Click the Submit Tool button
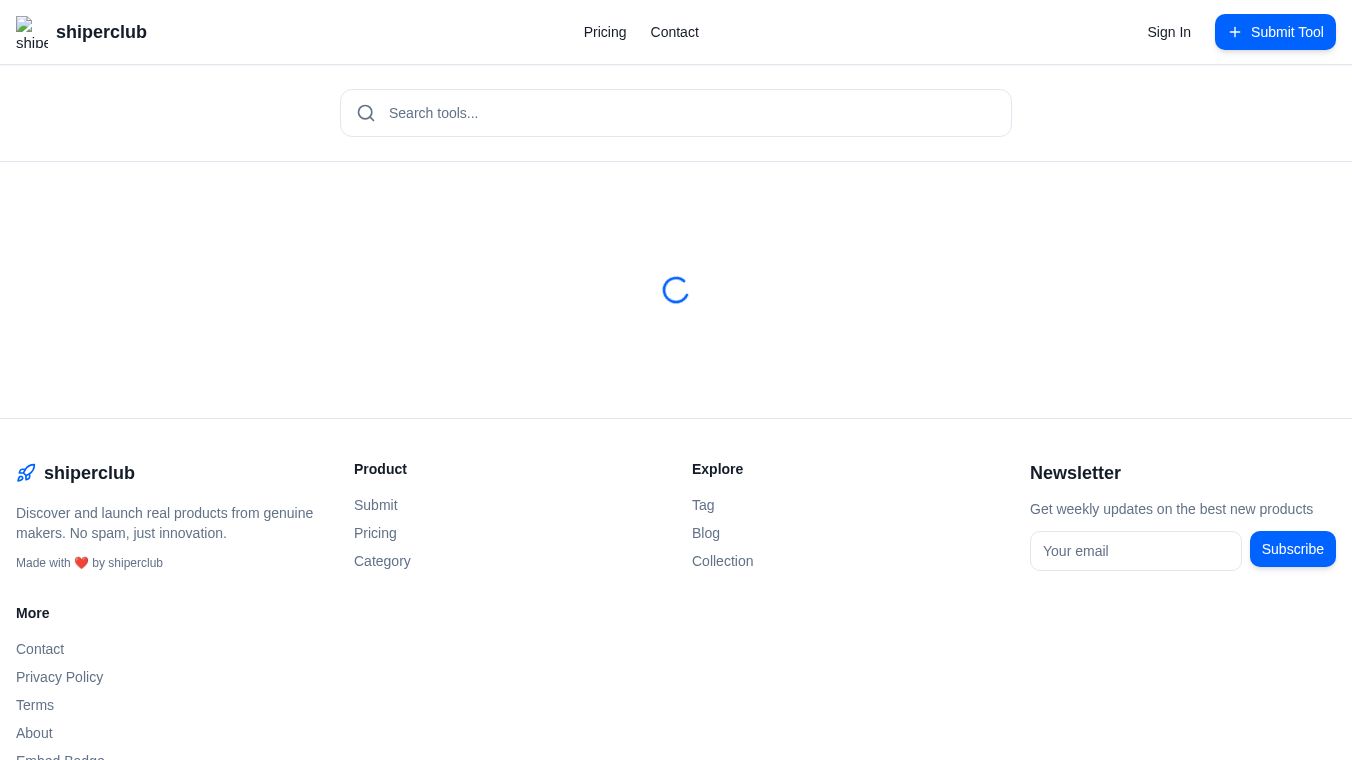 1275,32
